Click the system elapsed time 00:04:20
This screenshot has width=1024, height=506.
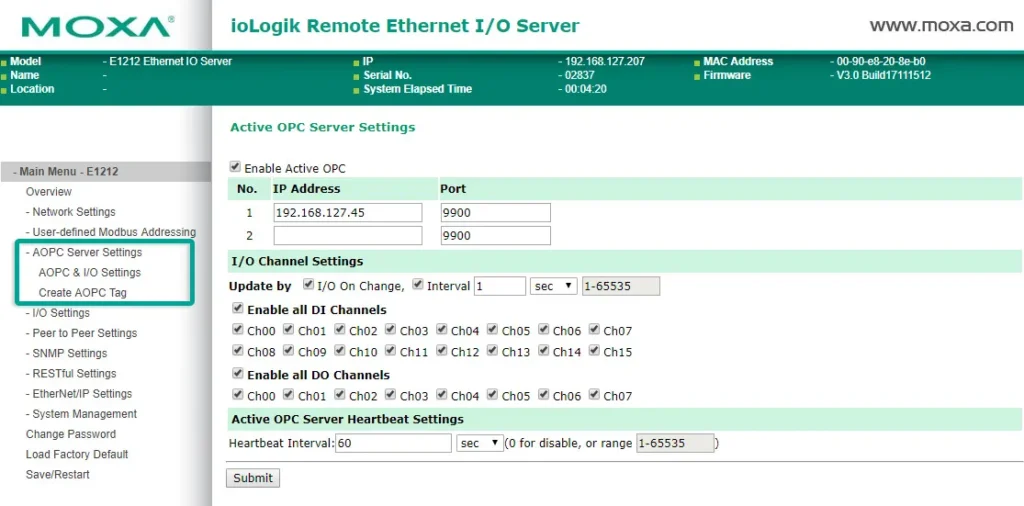coord(586,89)
